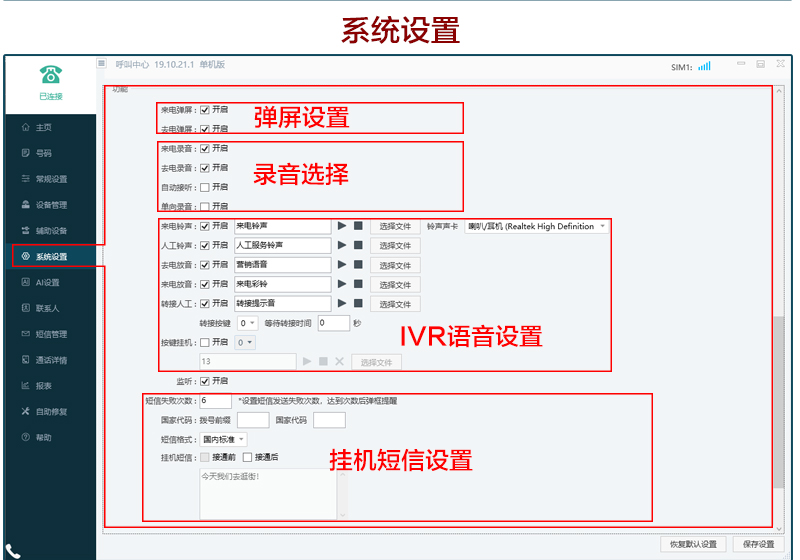This screenshot has height=560, width=800.
Task: Stop the 来电放音 audio playback
Action: point(357,284)
